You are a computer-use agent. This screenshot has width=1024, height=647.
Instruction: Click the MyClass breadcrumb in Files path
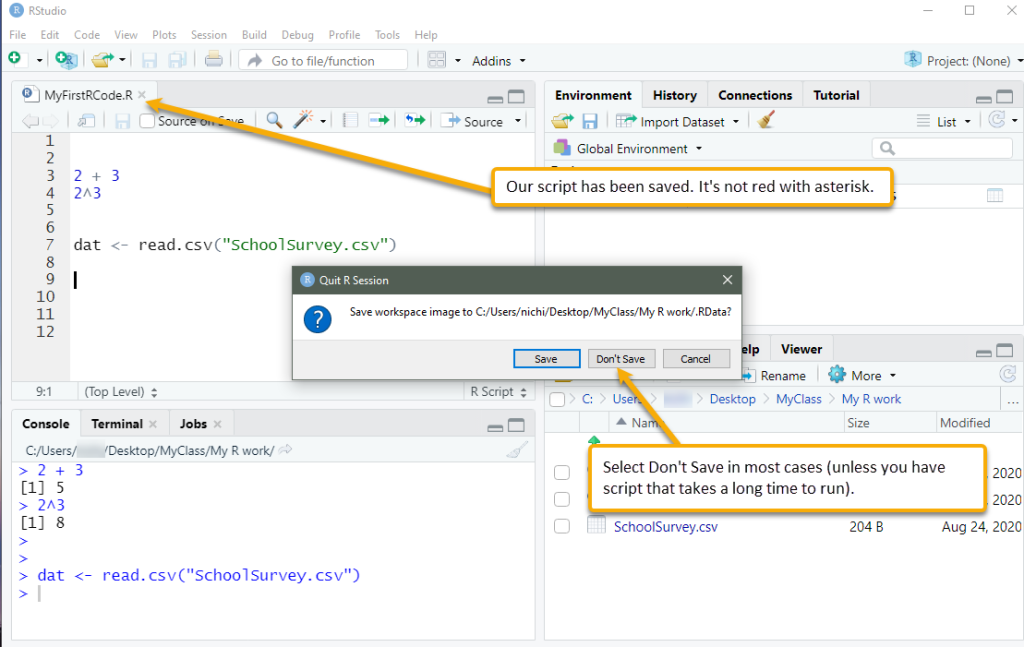[798, 399]
